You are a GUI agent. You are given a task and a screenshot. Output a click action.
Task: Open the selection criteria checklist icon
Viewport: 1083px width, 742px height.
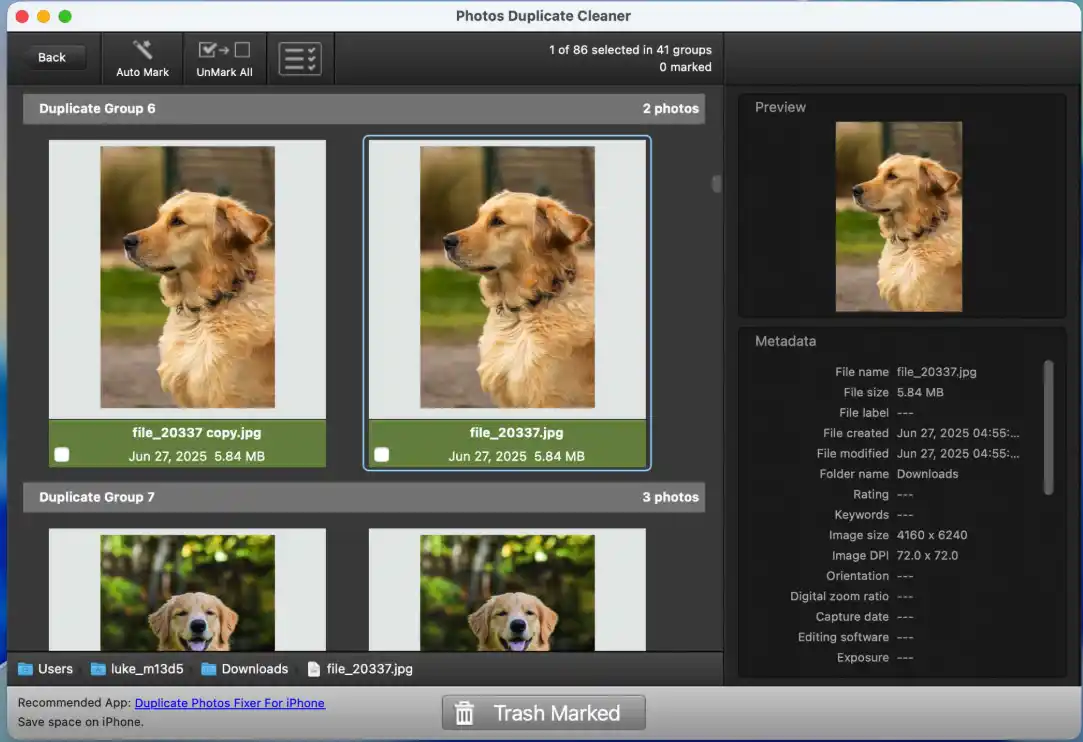[x=299, y=56]
